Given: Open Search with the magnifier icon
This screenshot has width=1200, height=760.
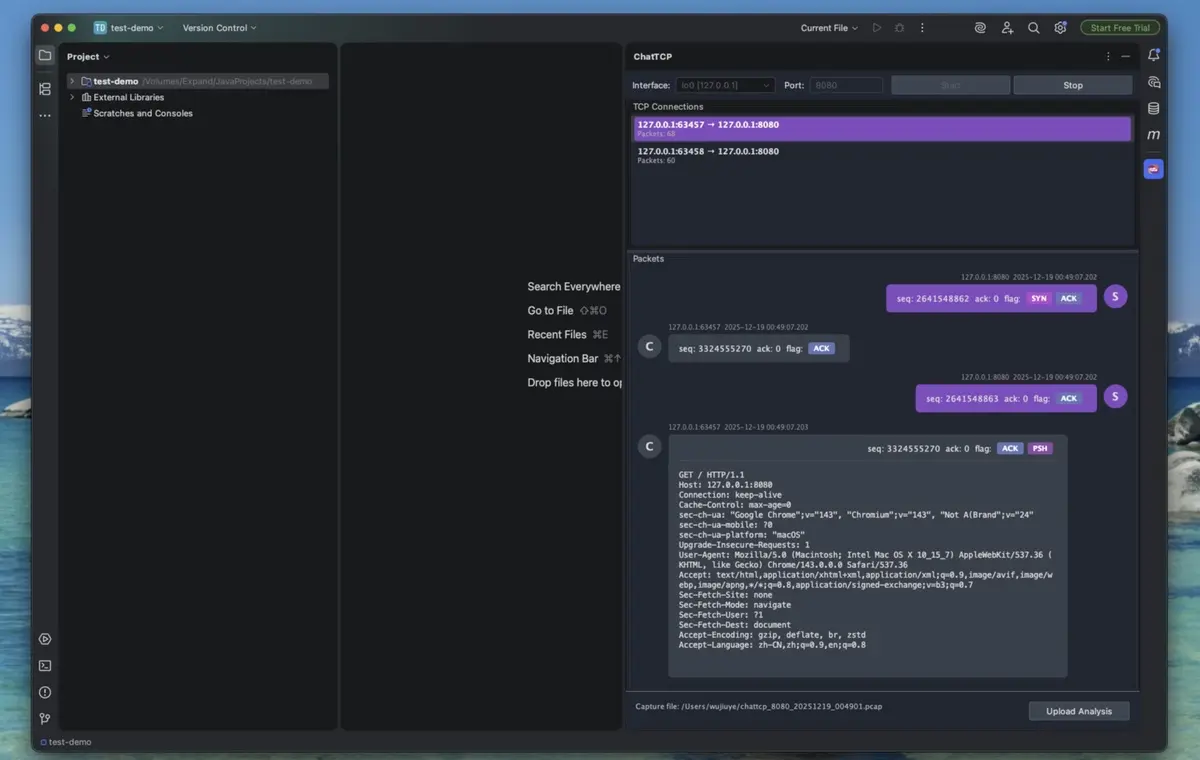Looking at the screenshot, I should tap(1033, 27).
